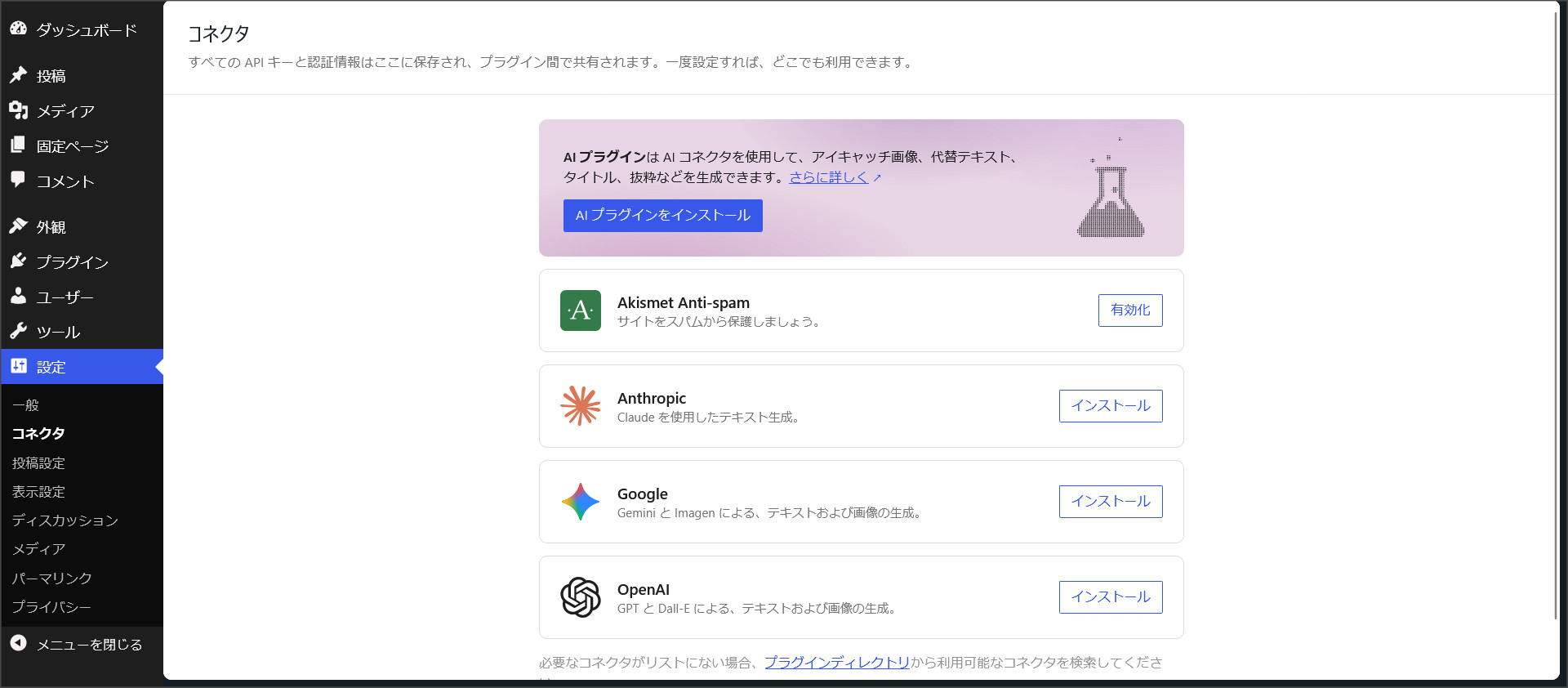Click the Google Gemini sparkle logo

[x=581, y=502]
